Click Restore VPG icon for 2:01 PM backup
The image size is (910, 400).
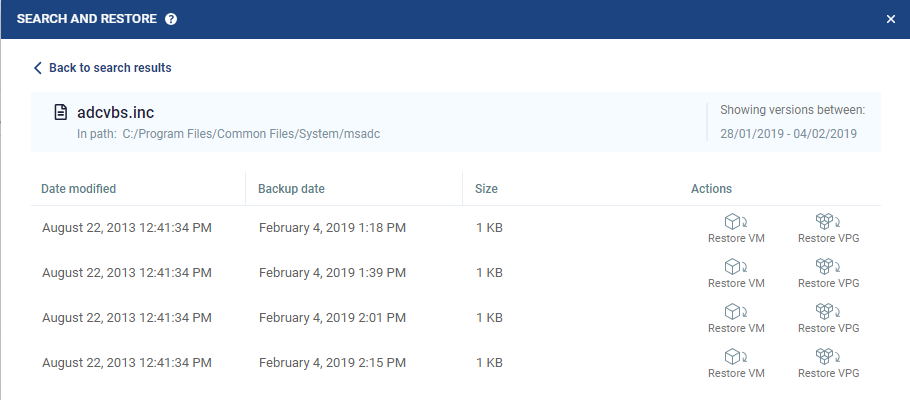[x=828, y=311]
